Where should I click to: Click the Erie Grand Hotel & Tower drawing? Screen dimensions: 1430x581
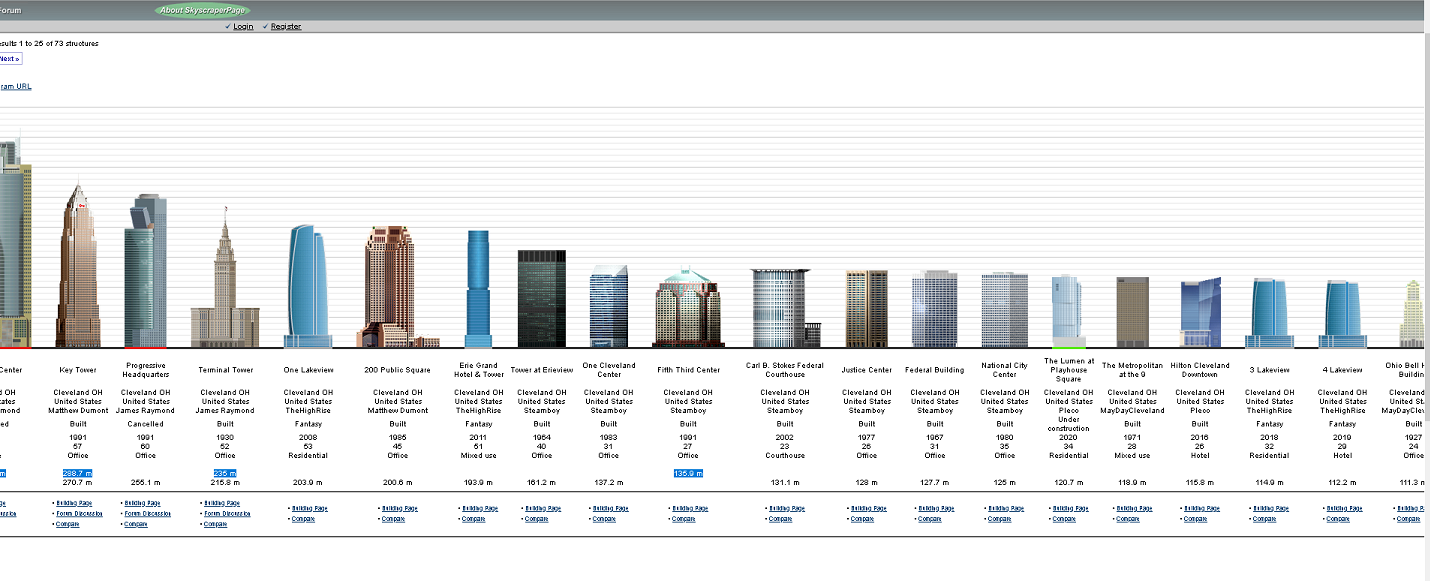click(x=478, y=289)
